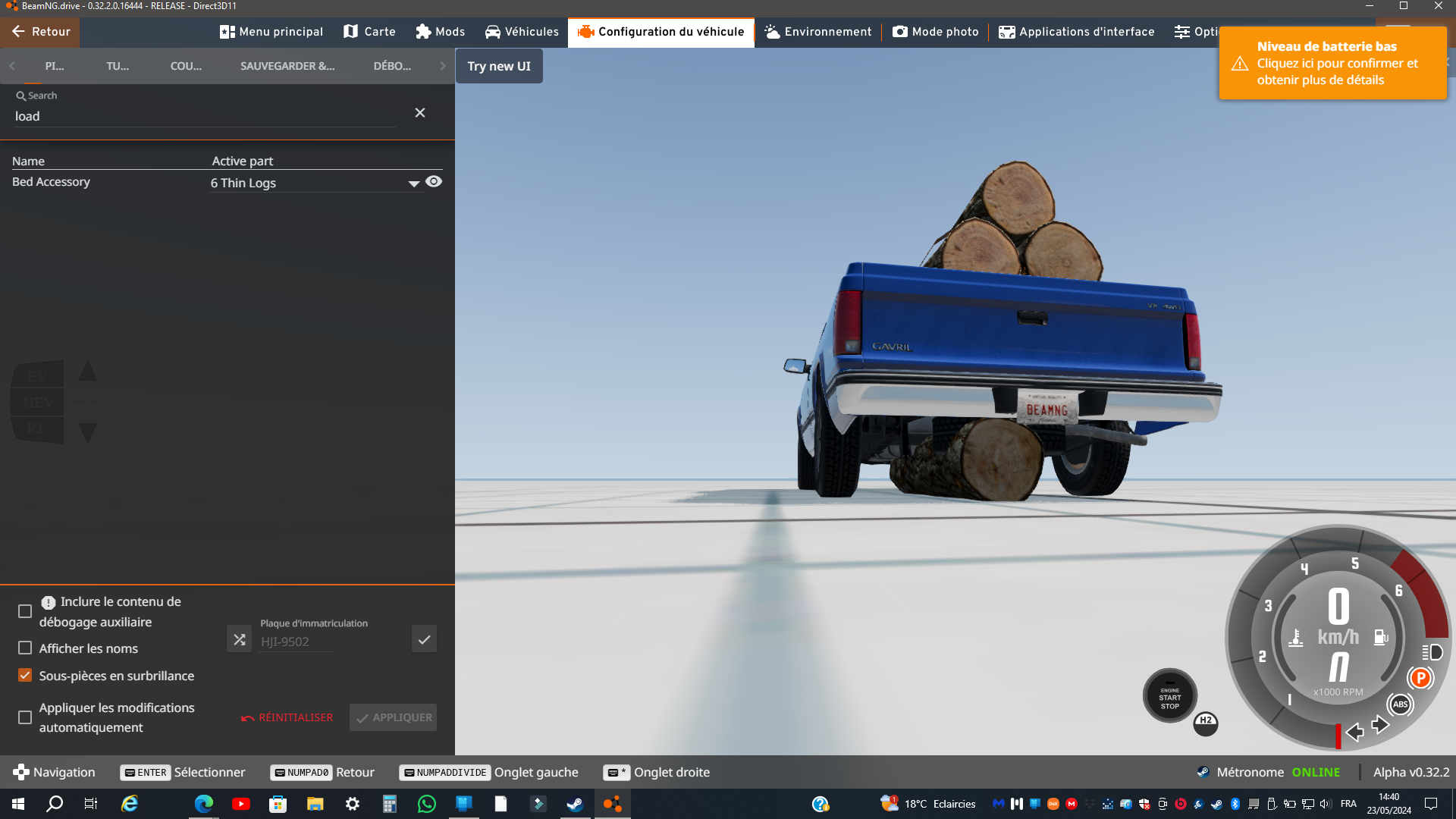The height and width of the screenshot is (819, 1456).
Task: Click the parking brake P indicator
Action: click(x=1420, y=678)
